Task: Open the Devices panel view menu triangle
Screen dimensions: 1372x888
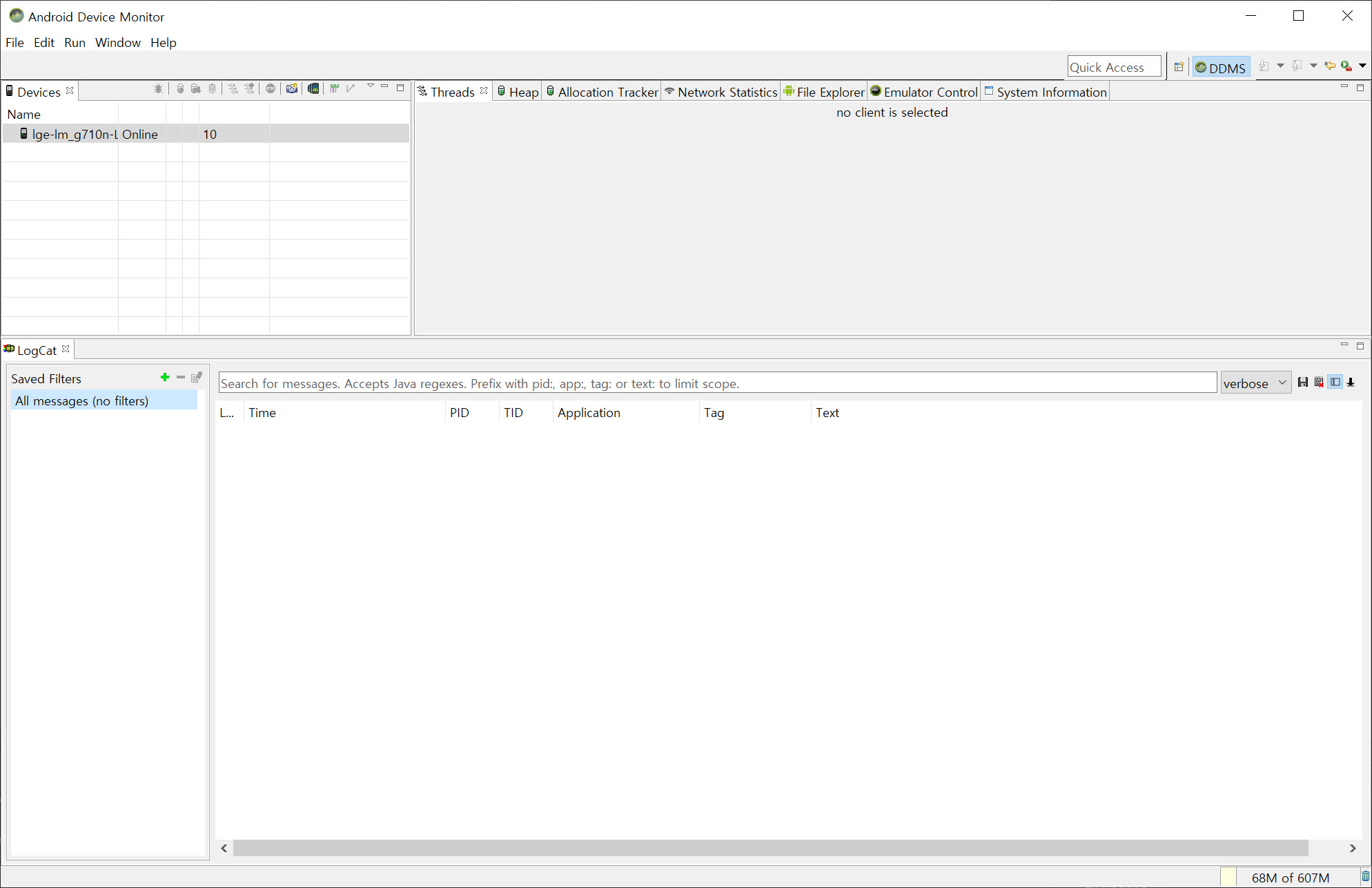Action: (x=370, y=87)
